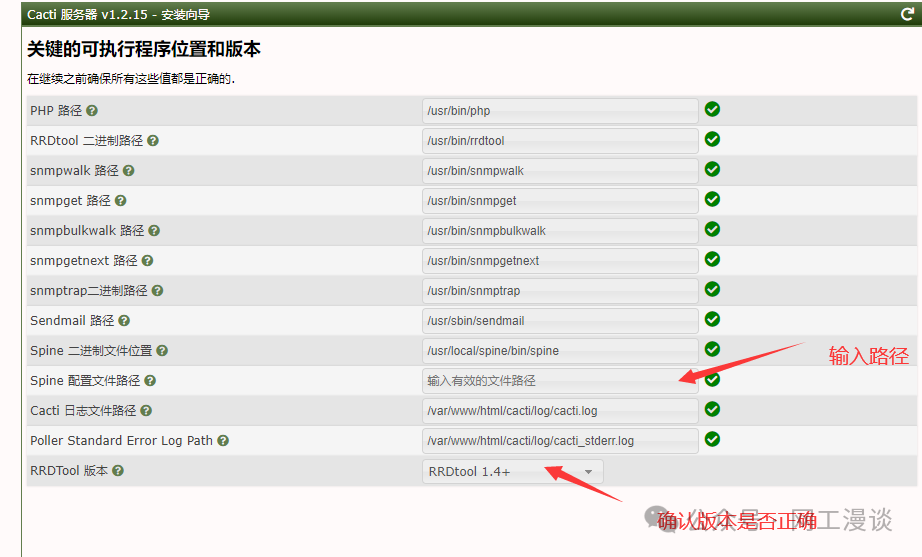Screen dimensions: 922x557
Task: Click the label snmpbulkwalk 路径
Action: [87, 231]
